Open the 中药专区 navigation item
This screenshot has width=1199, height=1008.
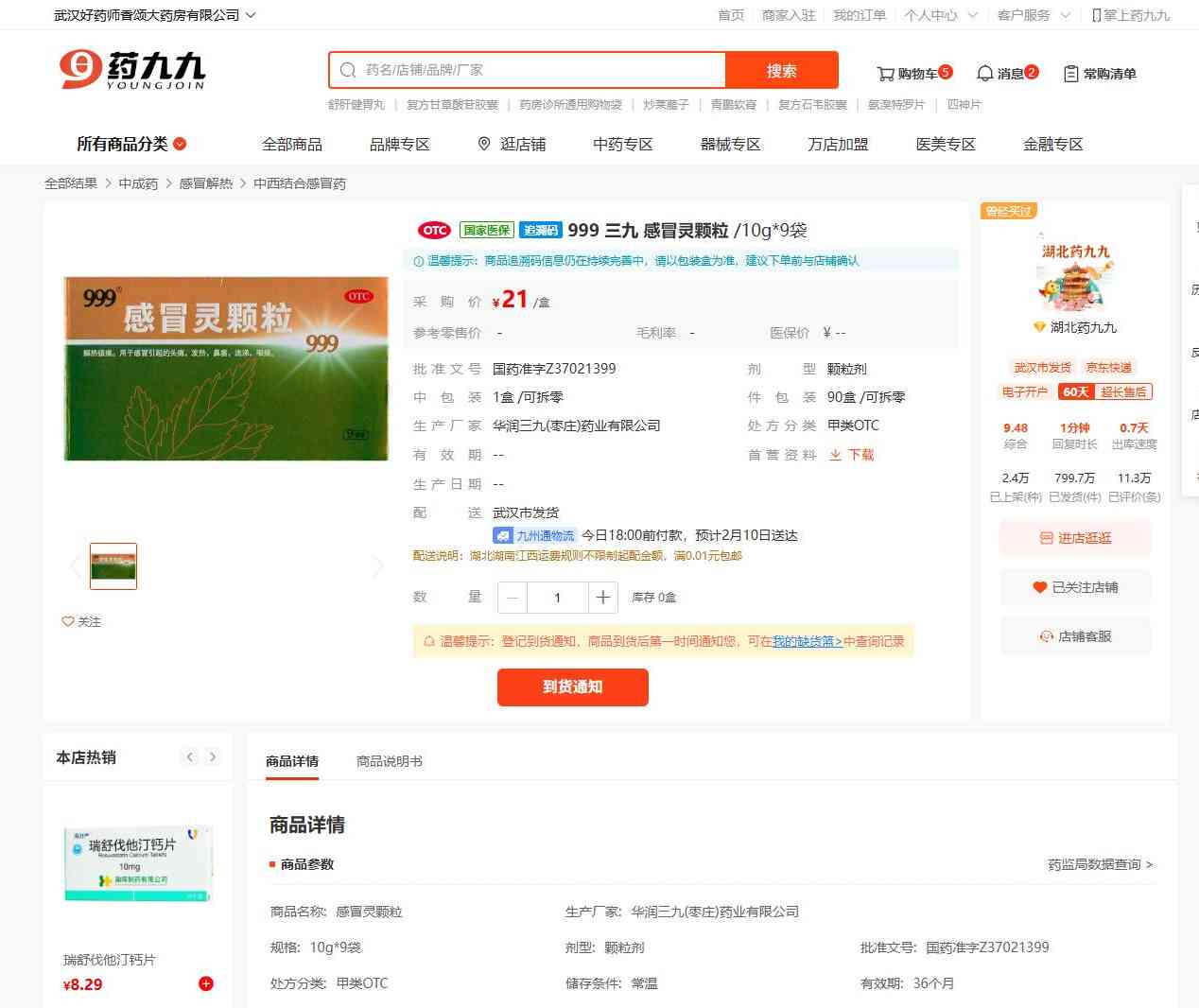pyautogui.click(x=622, y=144)
